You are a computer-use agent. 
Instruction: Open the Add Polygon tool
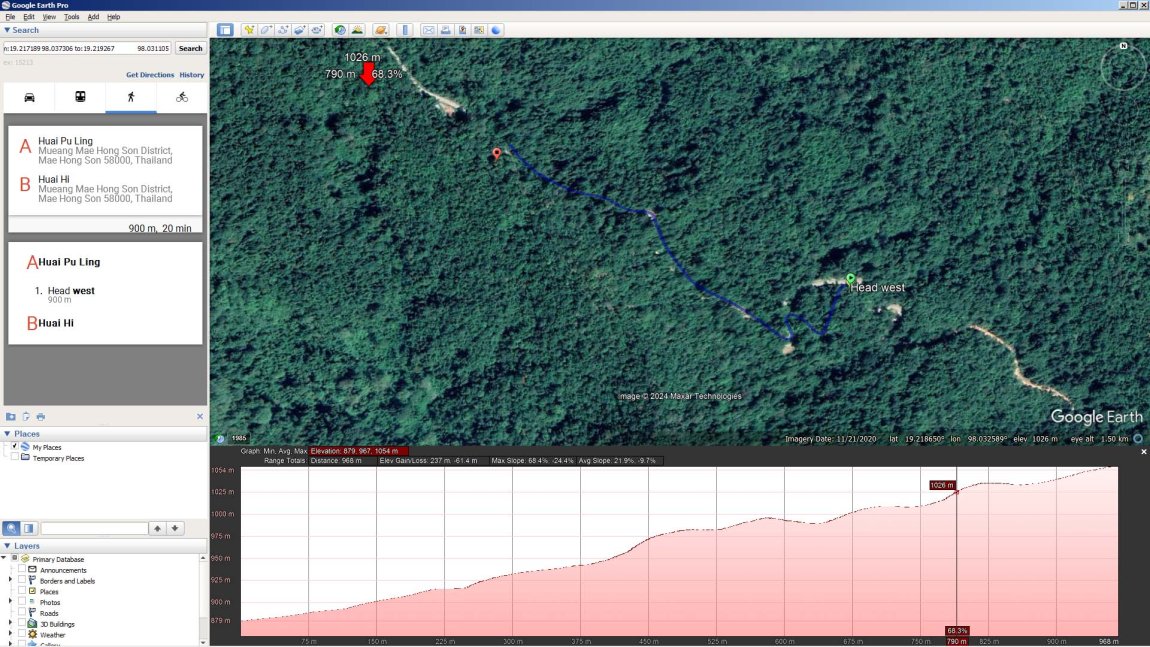point(265,30)
